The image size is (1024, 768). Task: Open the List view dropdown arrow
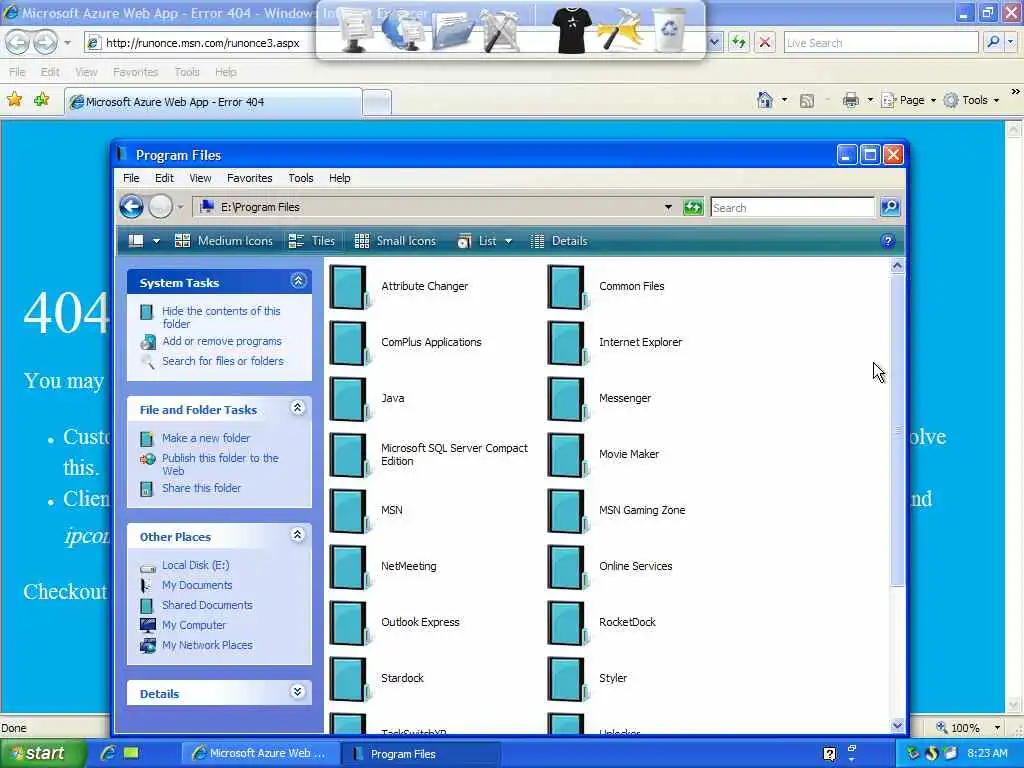(x=509, y=242)
